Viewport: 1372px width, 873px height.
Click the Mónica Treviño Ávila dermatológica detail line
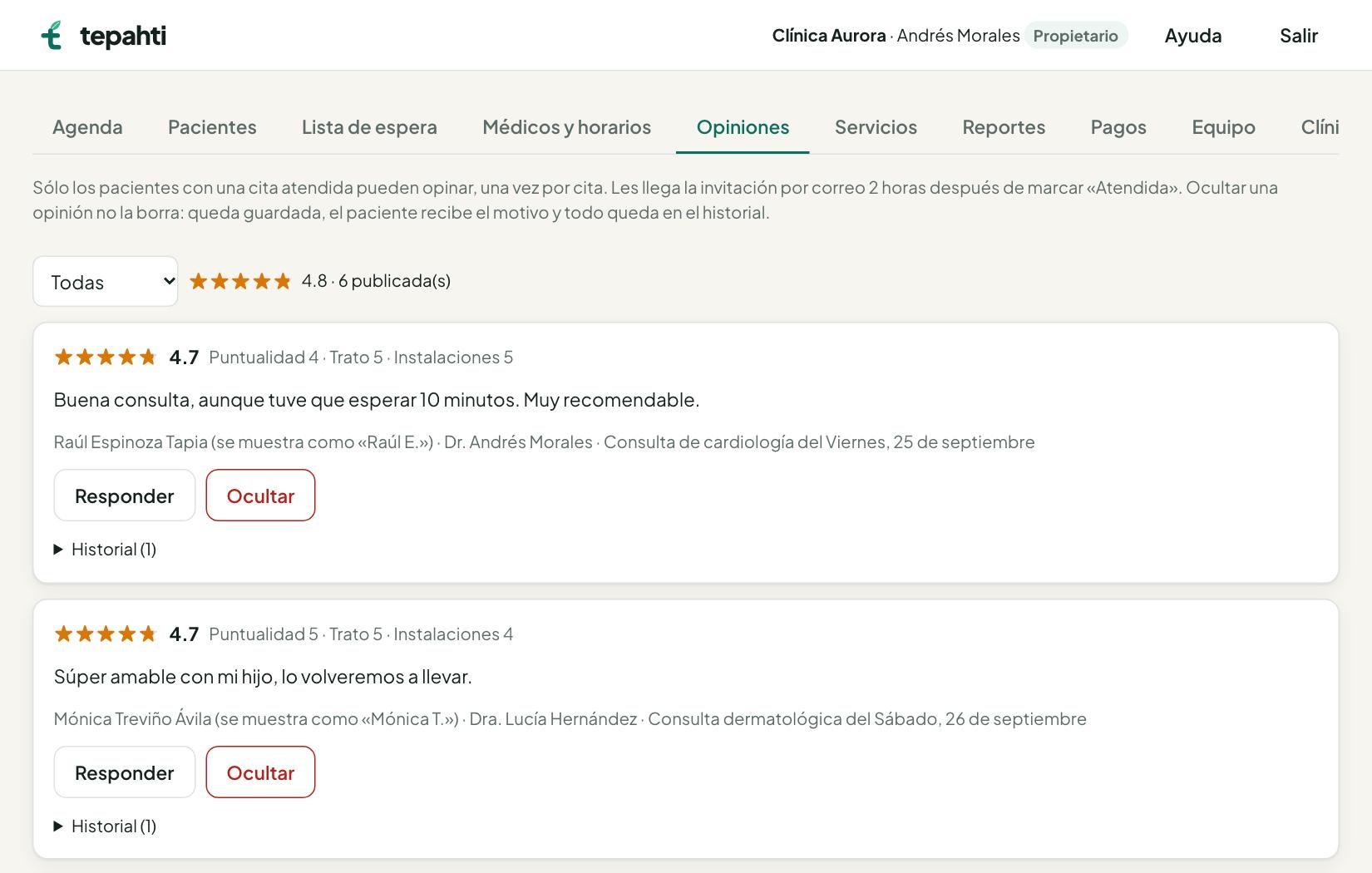tap(570, 719)
